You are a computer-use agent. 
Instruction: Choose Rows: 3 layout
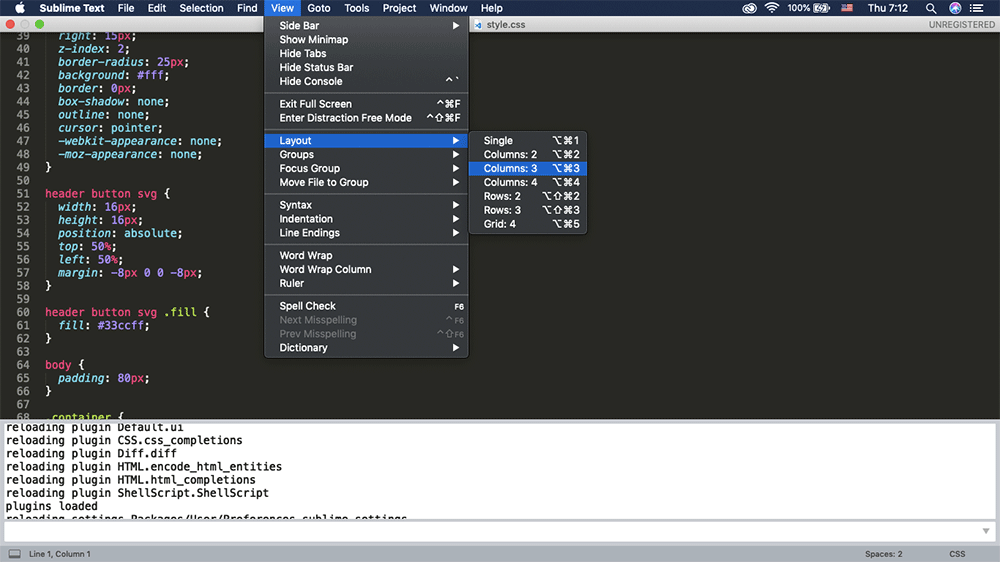527,210
